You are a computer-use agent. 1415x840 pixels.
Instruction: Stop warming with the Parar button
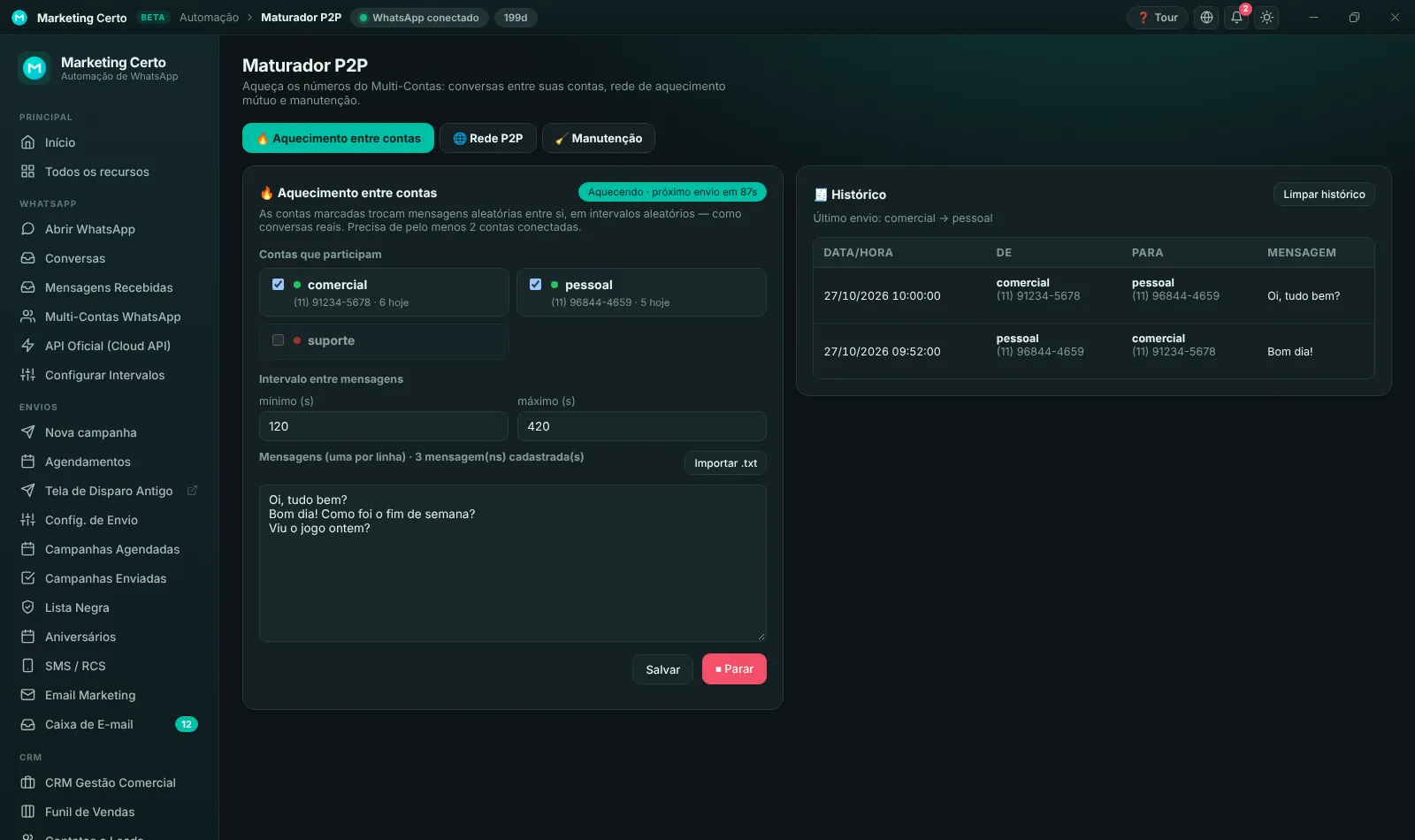coord(734,669)
